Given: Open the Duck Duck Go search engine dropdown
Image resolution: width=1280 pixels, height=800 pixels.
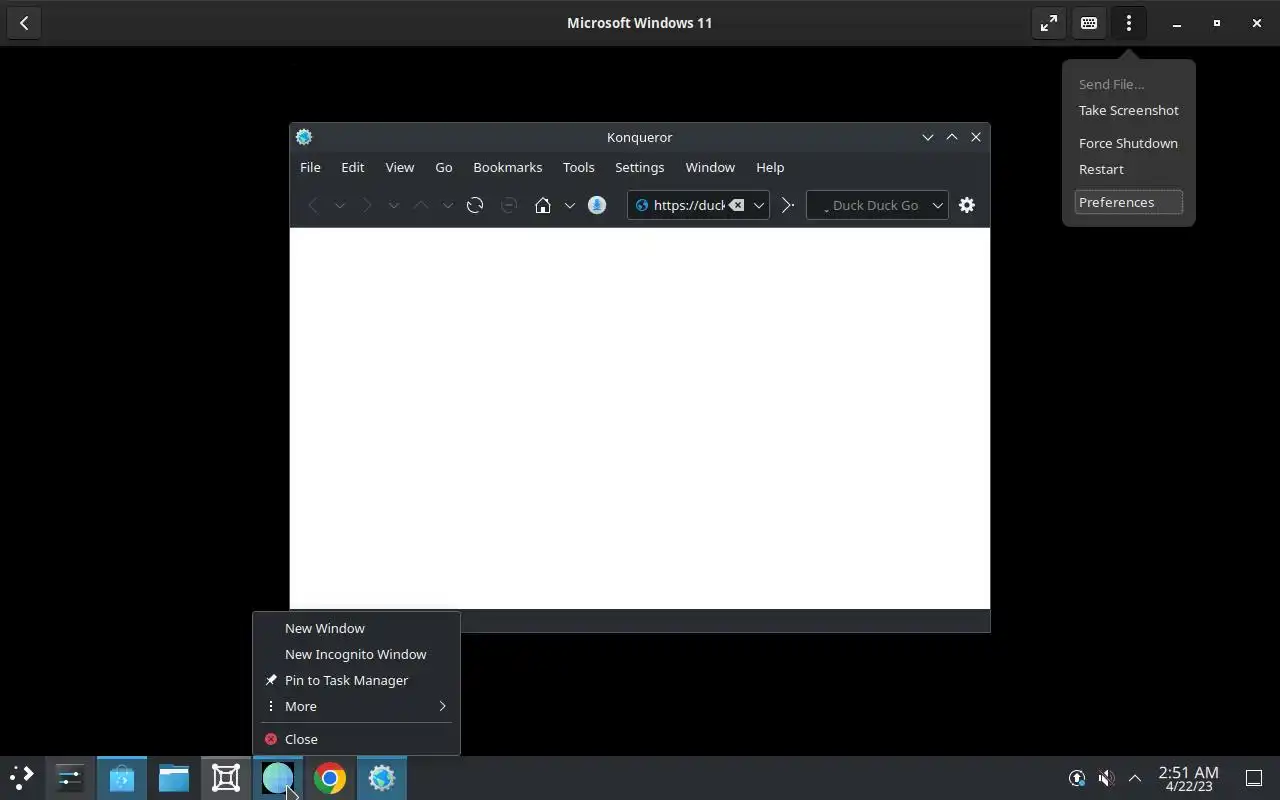Looking at the screenshot, I should [938, 205].
